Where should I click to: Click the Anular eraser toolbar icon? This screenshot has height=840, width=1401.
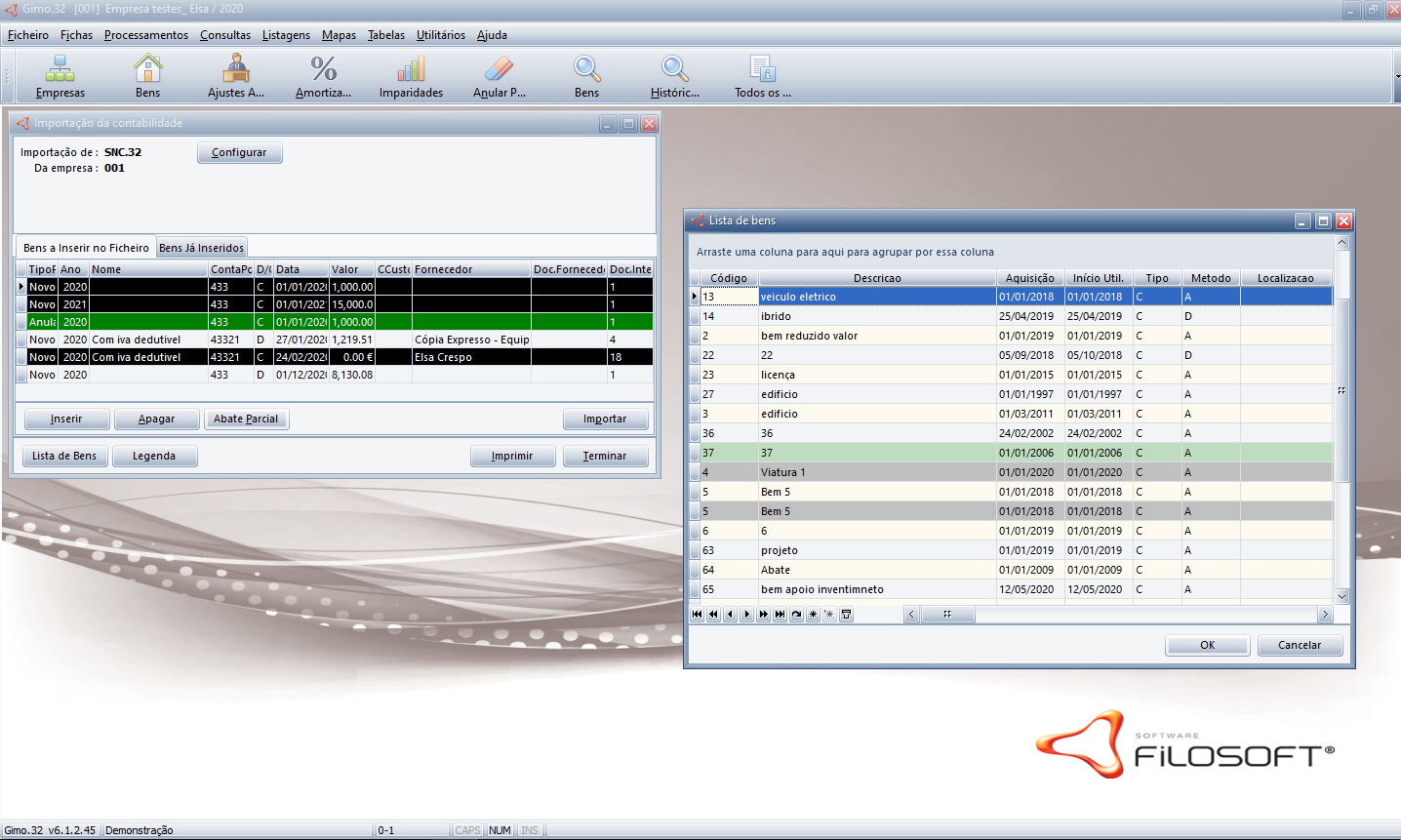coord(499,76)
